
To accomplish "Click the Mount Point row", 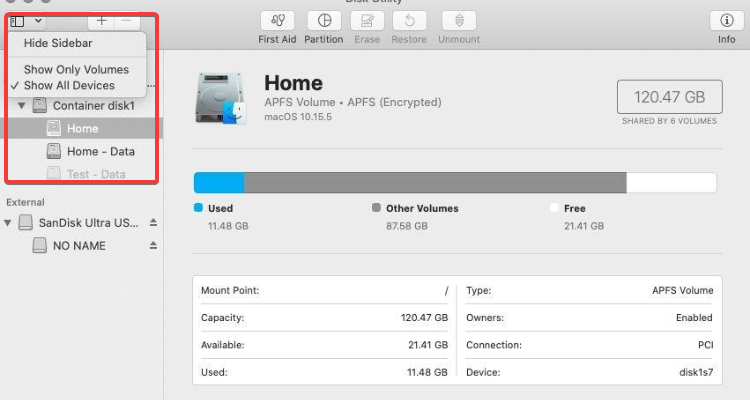I will [324, 290].
